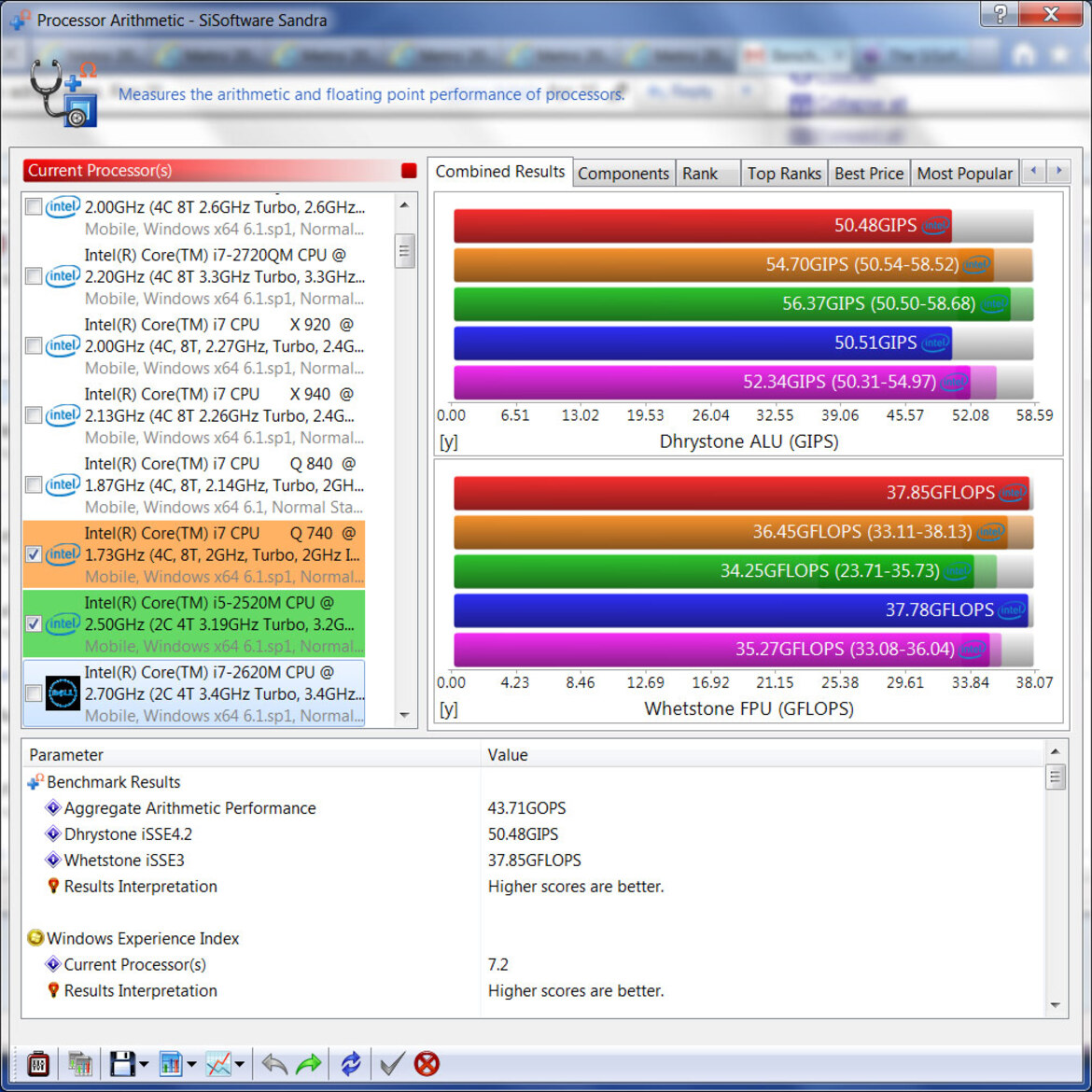Tick the checkbox for 2.00GHz 2.6GHz Turbo processor
This screenshot has width=1092, height=1092.
pos(34,207)
